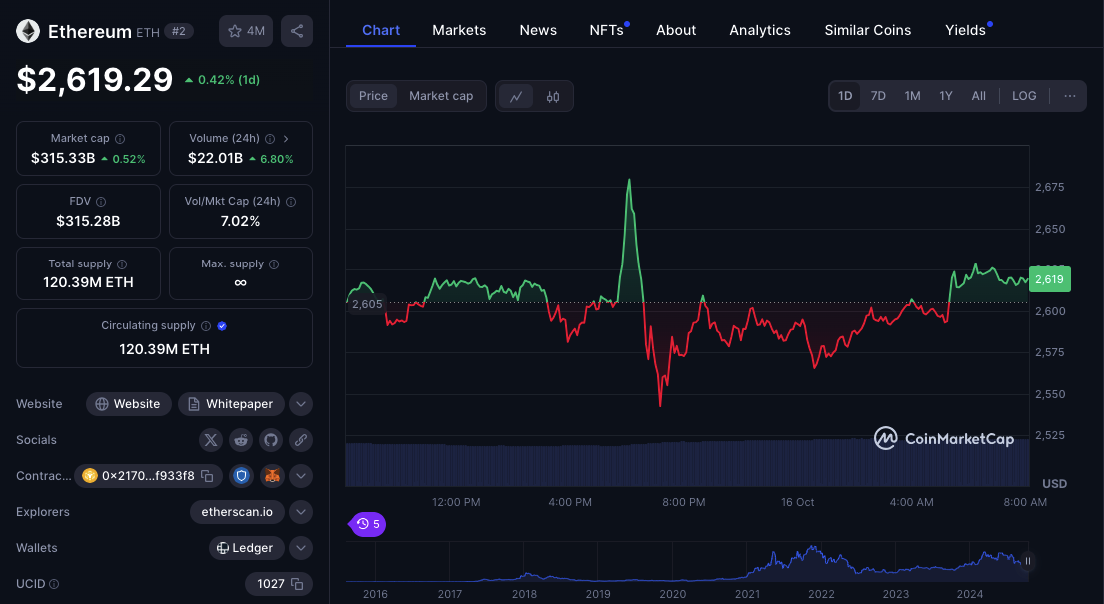Open the Analytics tab
The width and height of the screenshot is (1104, 604).
760,30
